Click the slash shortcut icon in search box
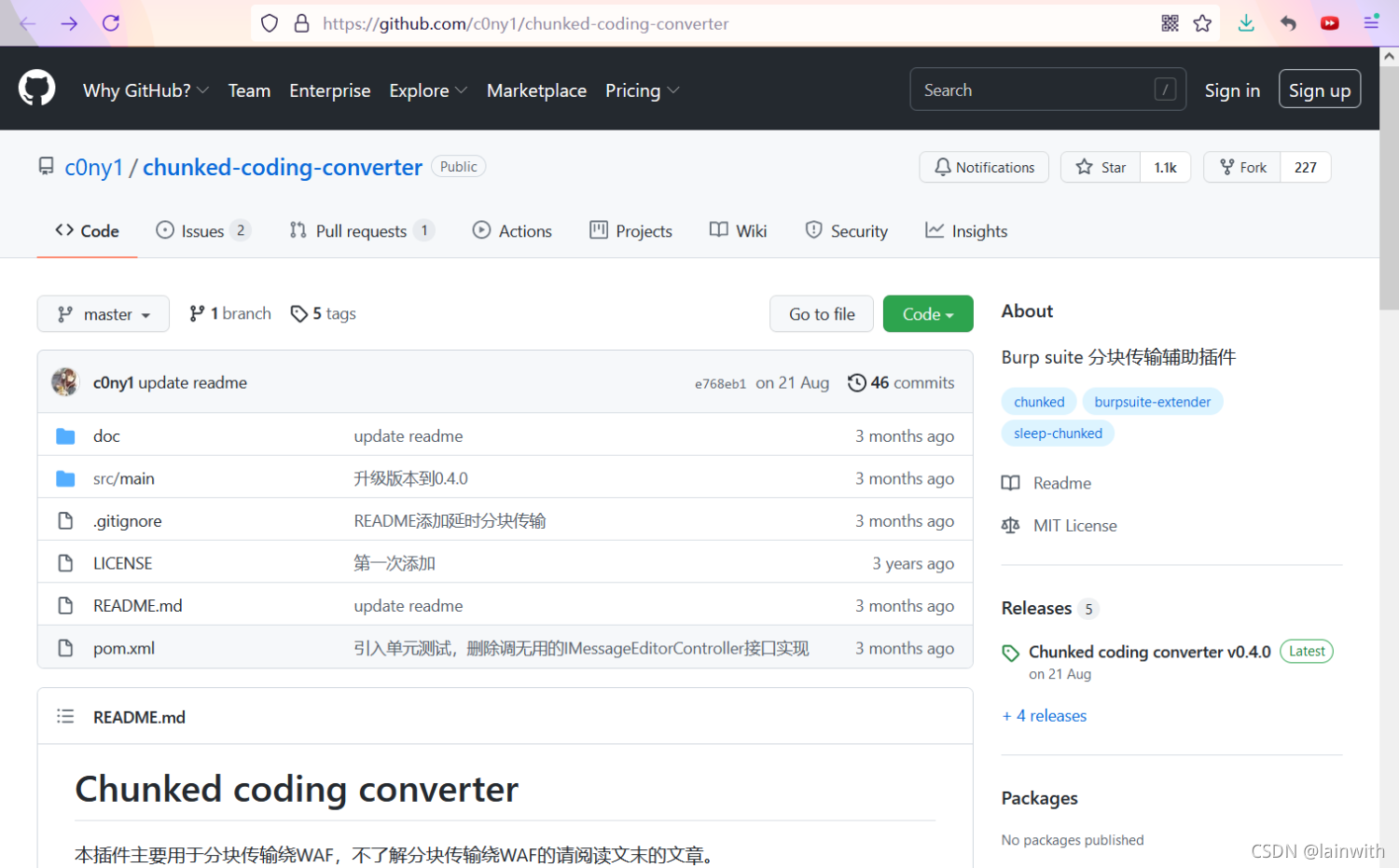Screen dimensions: 1399x868 pyautogui.click(x=1165, y=90)
